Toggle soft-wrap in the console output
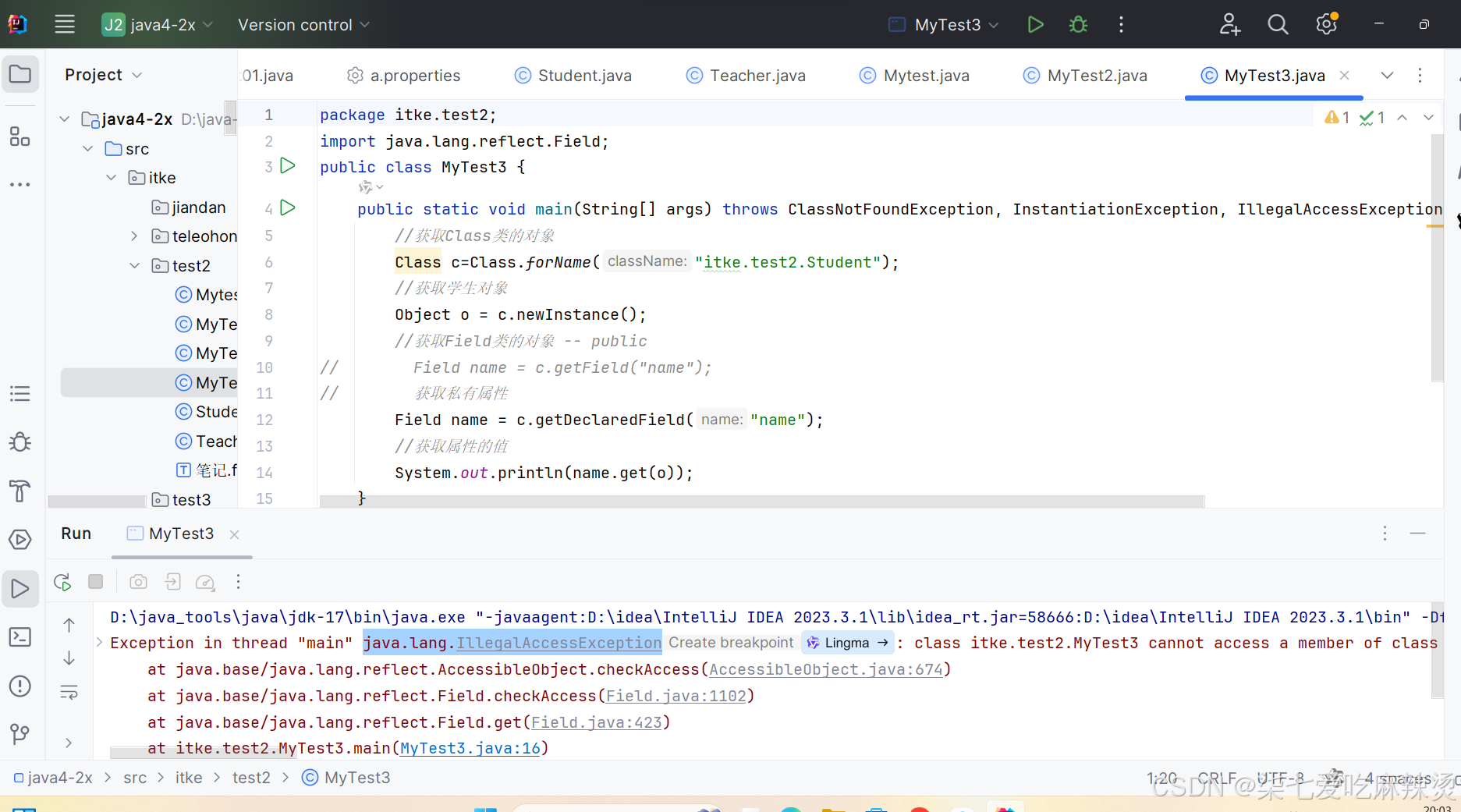The image size is (1461, 812). click(69, 692)
